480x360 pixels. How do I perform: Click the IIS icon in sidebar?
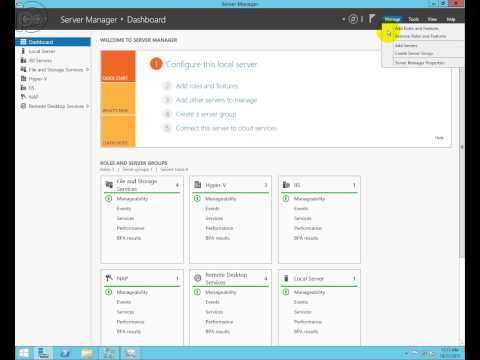point(23,88)
